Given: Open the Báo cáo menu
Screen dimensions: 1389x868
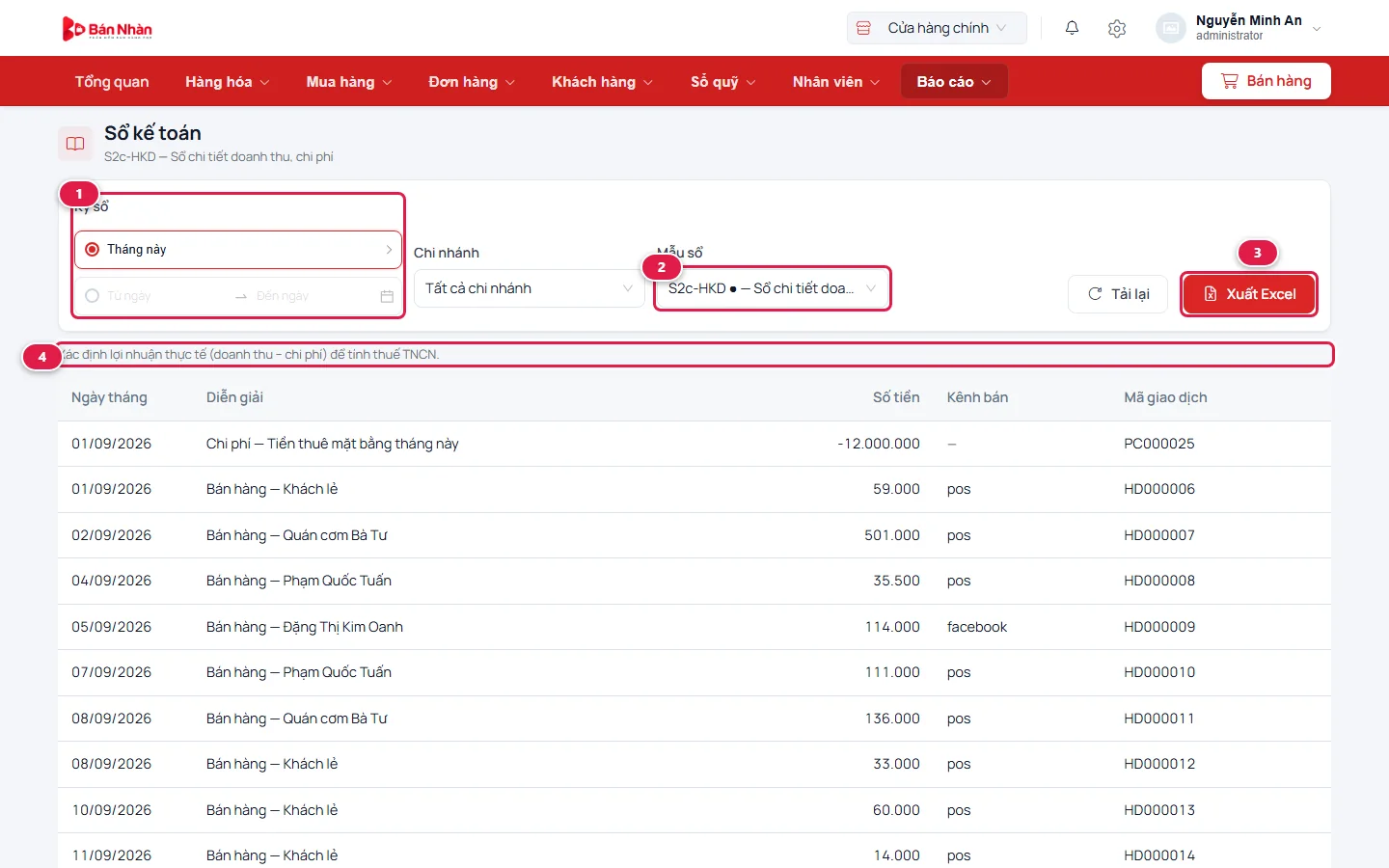Looking at the screenshot, I should [x=954, y=82].
